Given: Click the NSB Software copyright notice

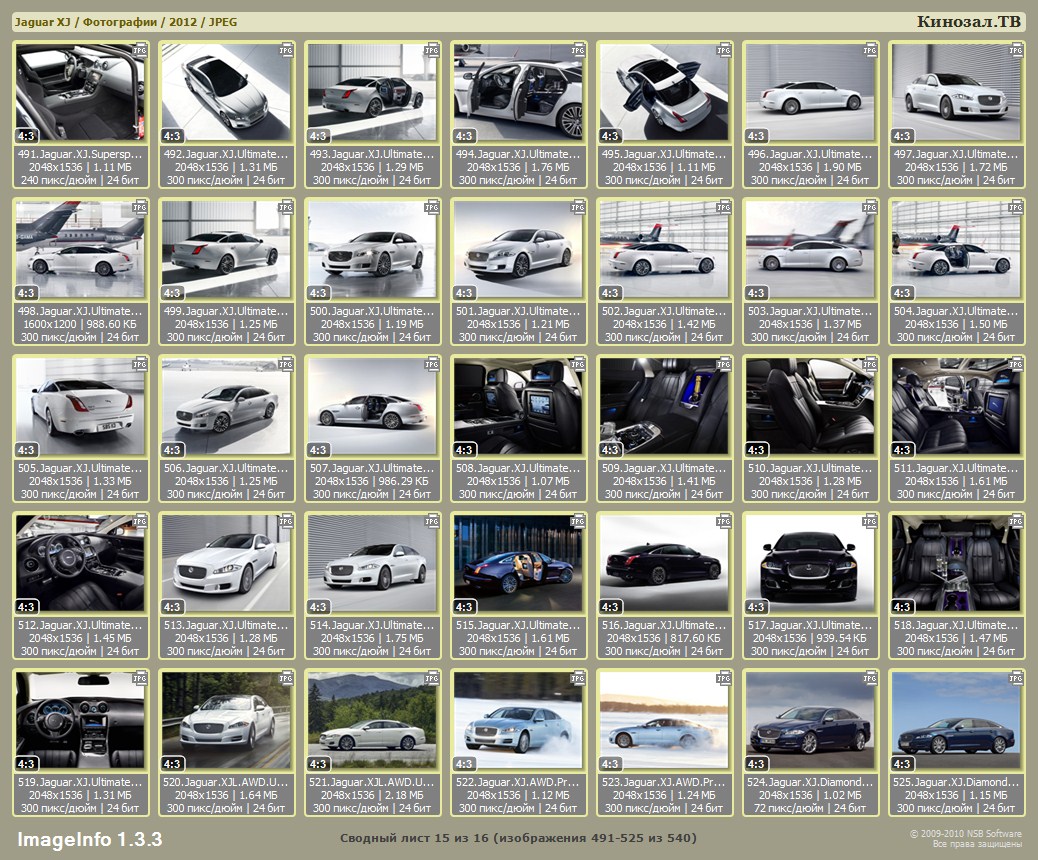Looking at the screenshot, I should pyautogui.click(x=965, y=838).
